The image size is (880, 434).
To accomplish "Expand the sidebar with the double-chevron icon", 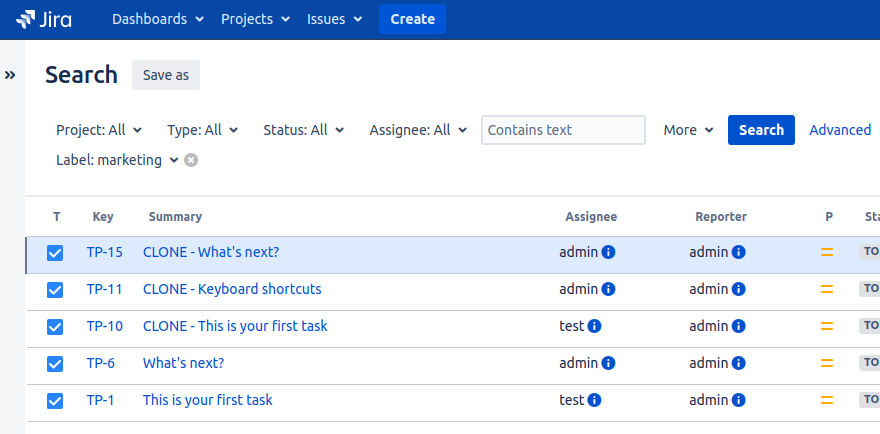I will [x=11, y=75].
